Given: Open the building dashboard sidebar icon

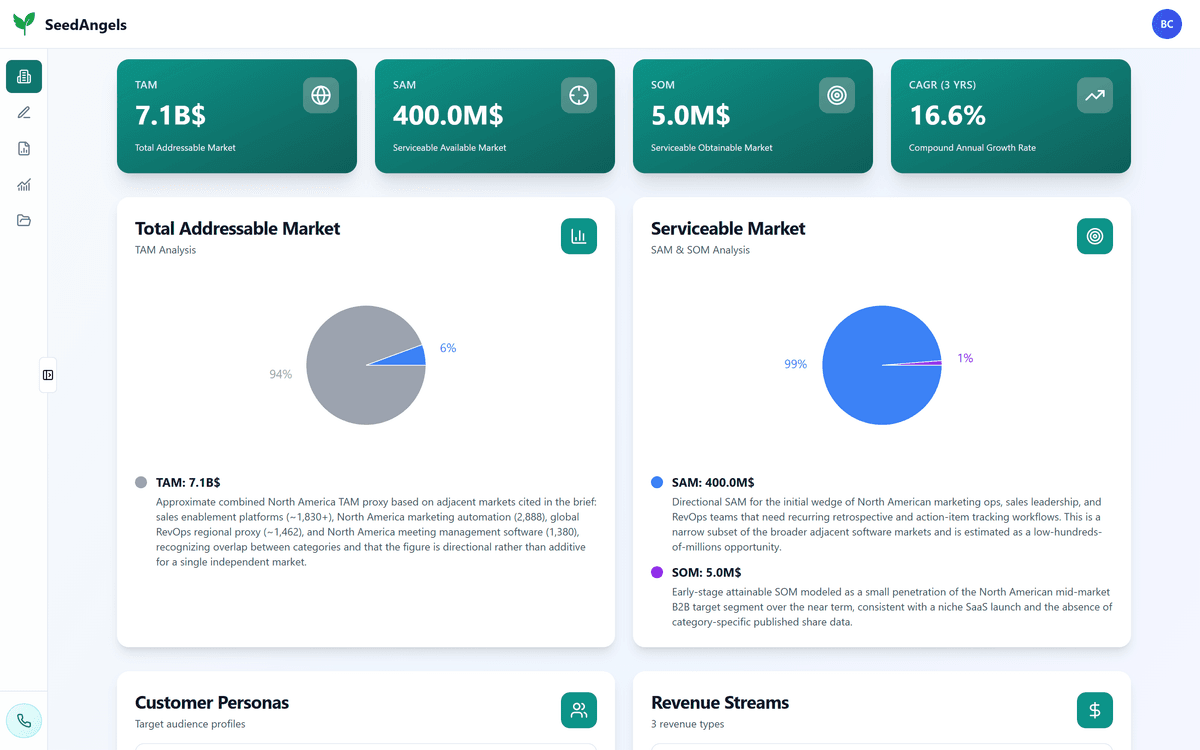Looking at the screenshot, I should pyautogui.click(x=24, y=76).
